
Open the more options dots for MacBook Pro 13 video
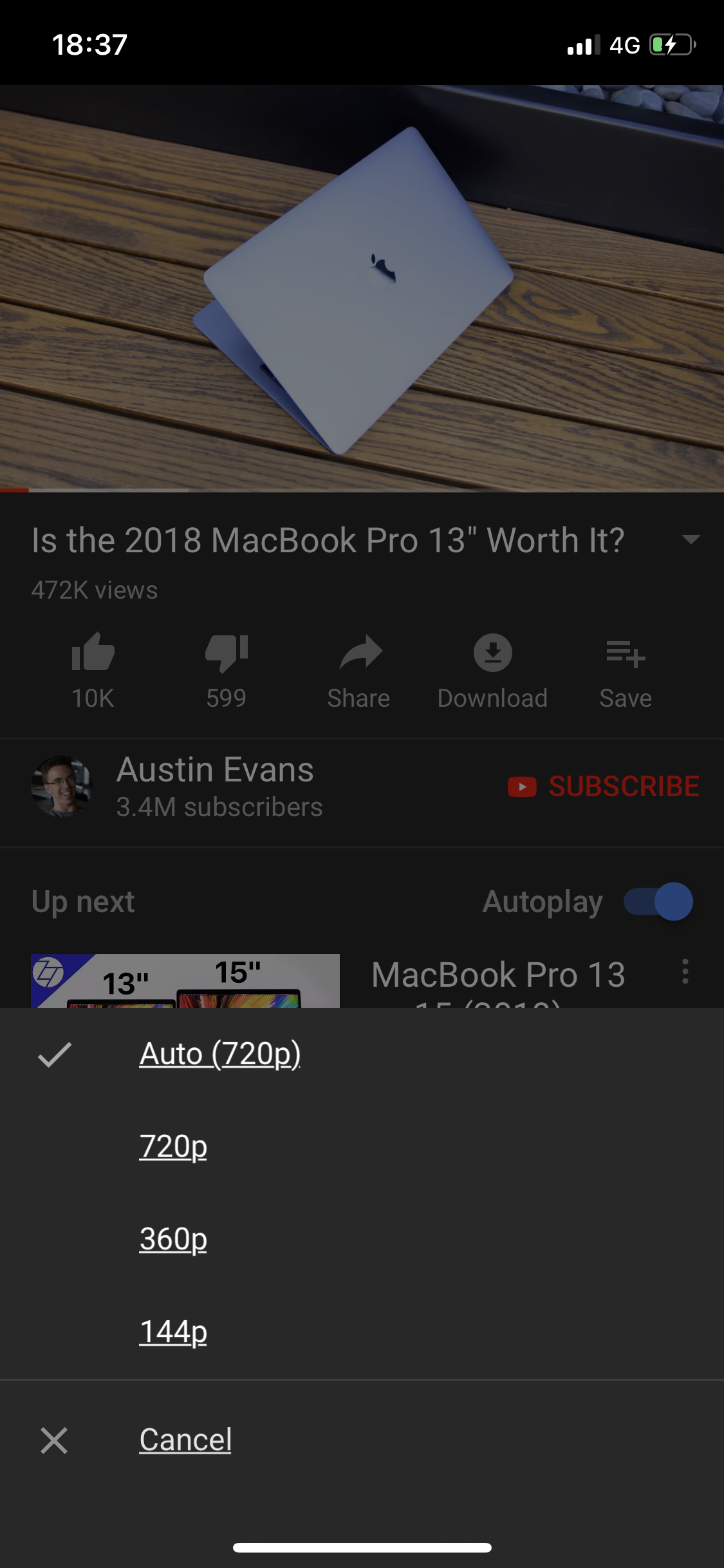coord(685,971)
